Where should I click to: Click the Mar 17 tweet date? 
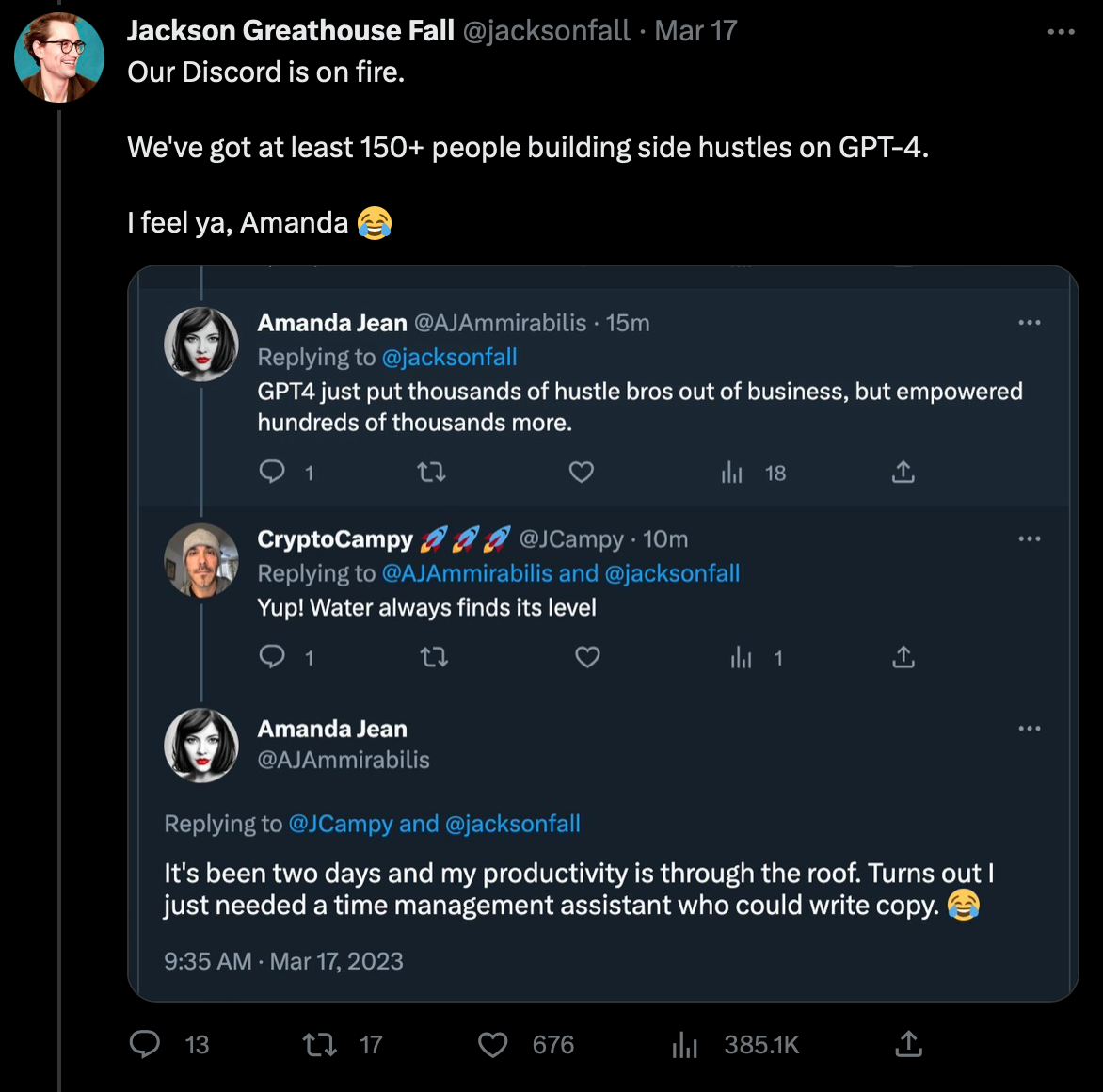point(695,31)
